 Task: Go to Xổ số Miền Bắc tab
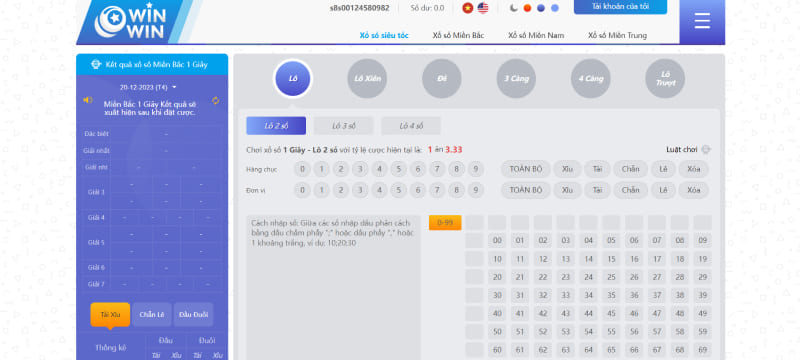click(x=458, y=35)
